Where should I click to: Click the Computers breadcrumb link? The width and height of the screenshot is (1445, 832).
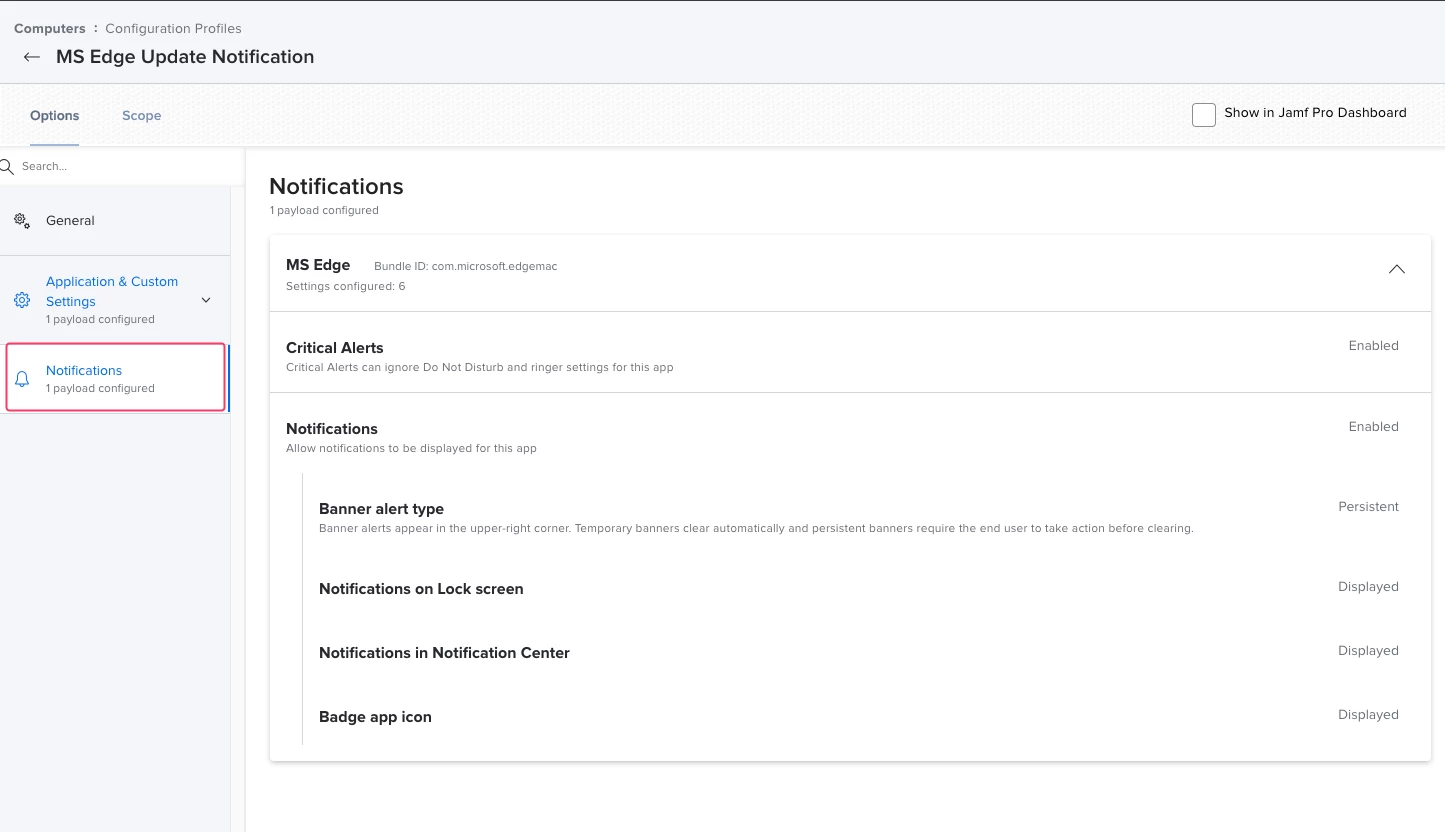click(x=50, y=28)
